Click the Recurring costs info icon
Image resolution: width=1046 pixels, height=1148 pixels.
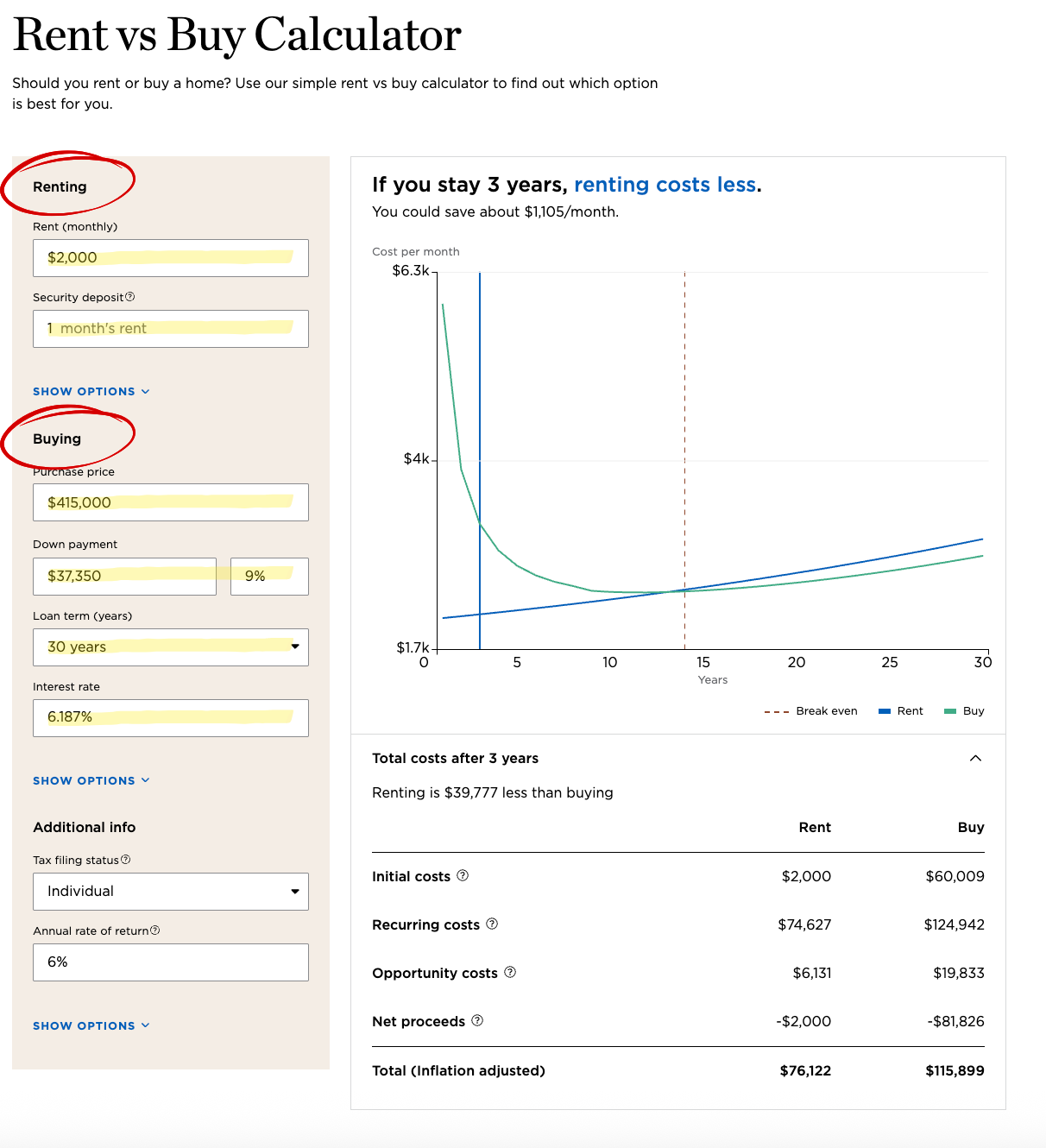coord(492,924)
